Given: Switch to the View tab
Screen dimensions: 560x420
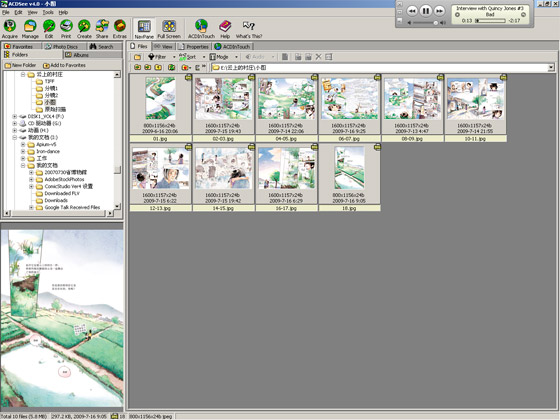Looking at the screenshot, I should coord(164,46).
